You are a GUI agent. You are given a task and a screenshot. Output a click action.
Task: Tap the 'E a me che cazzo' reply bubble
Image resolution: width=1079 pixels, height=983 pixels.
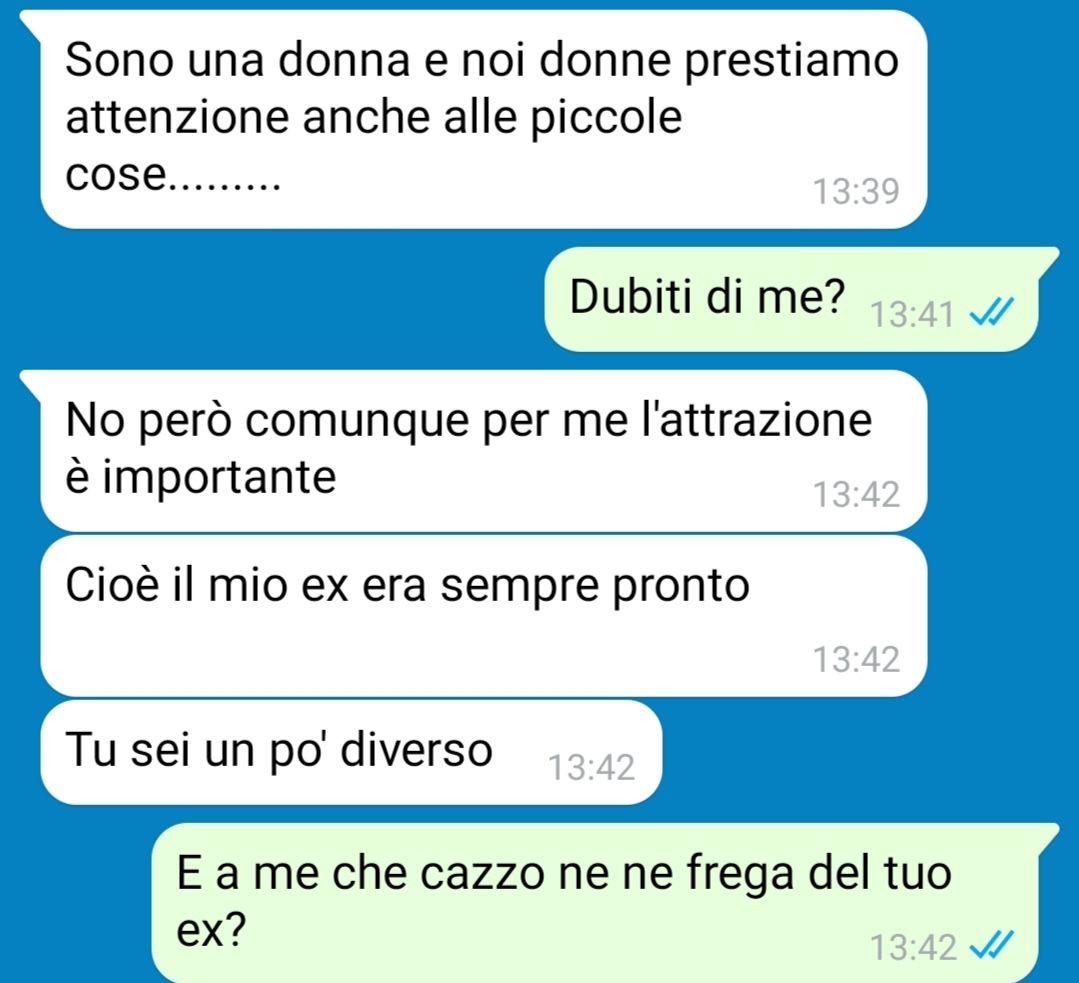tap(595, 903)
